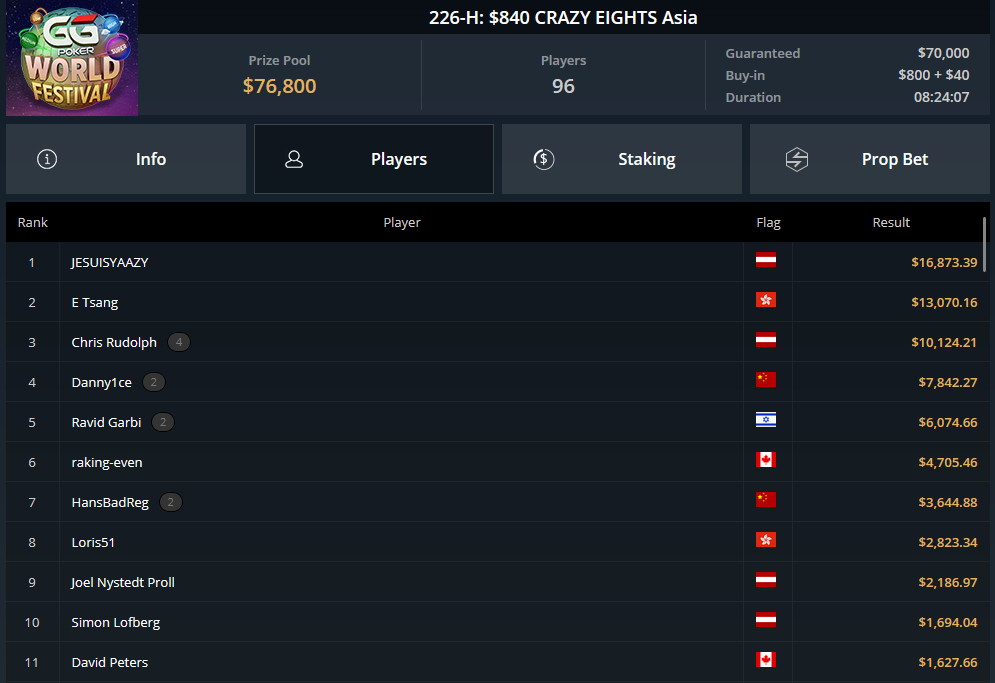The width and height of the screenshot is (995, 683).
Task: Select player David Peters row
Action: click(x=495, y=662)
